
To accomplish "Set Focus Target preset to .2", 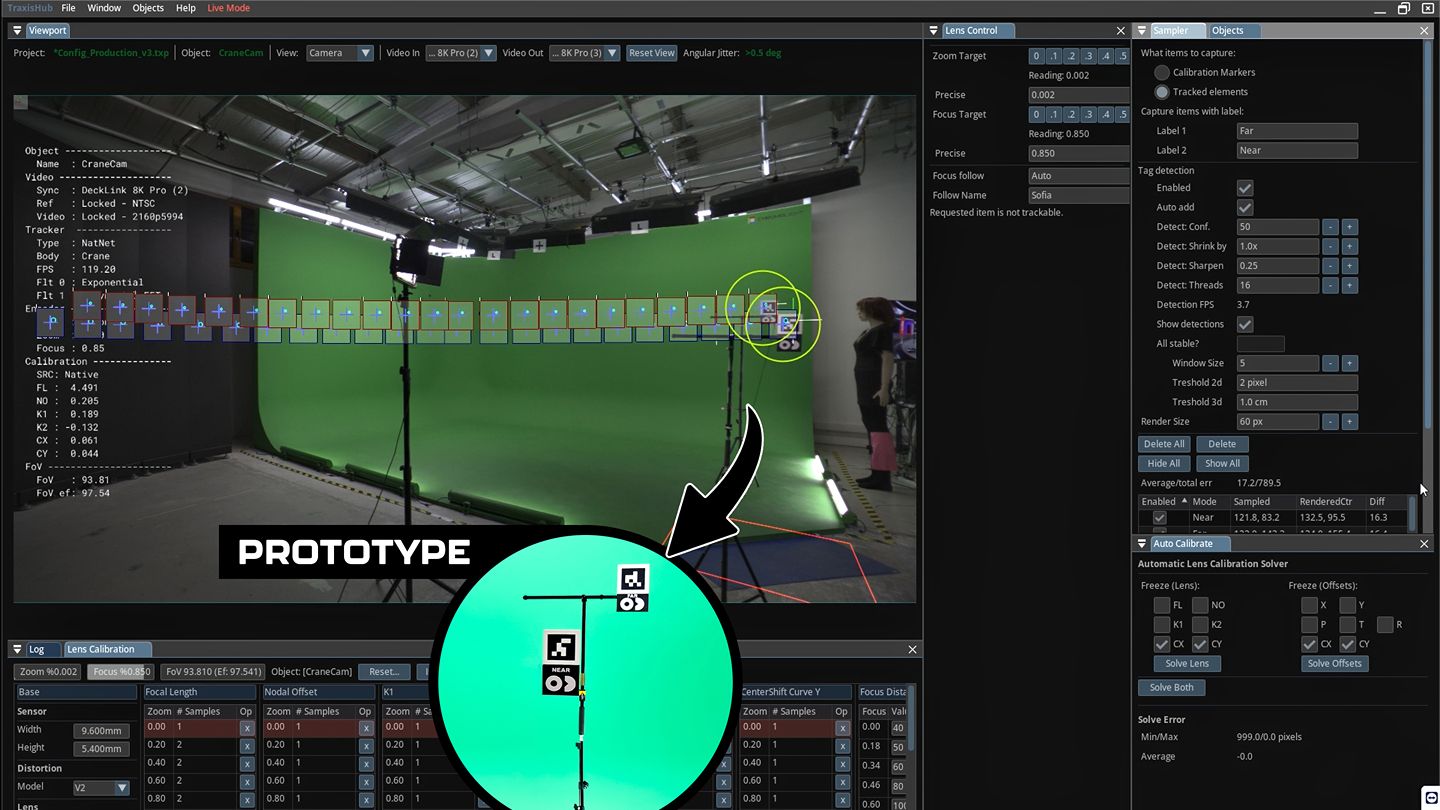I will 1071,115.
